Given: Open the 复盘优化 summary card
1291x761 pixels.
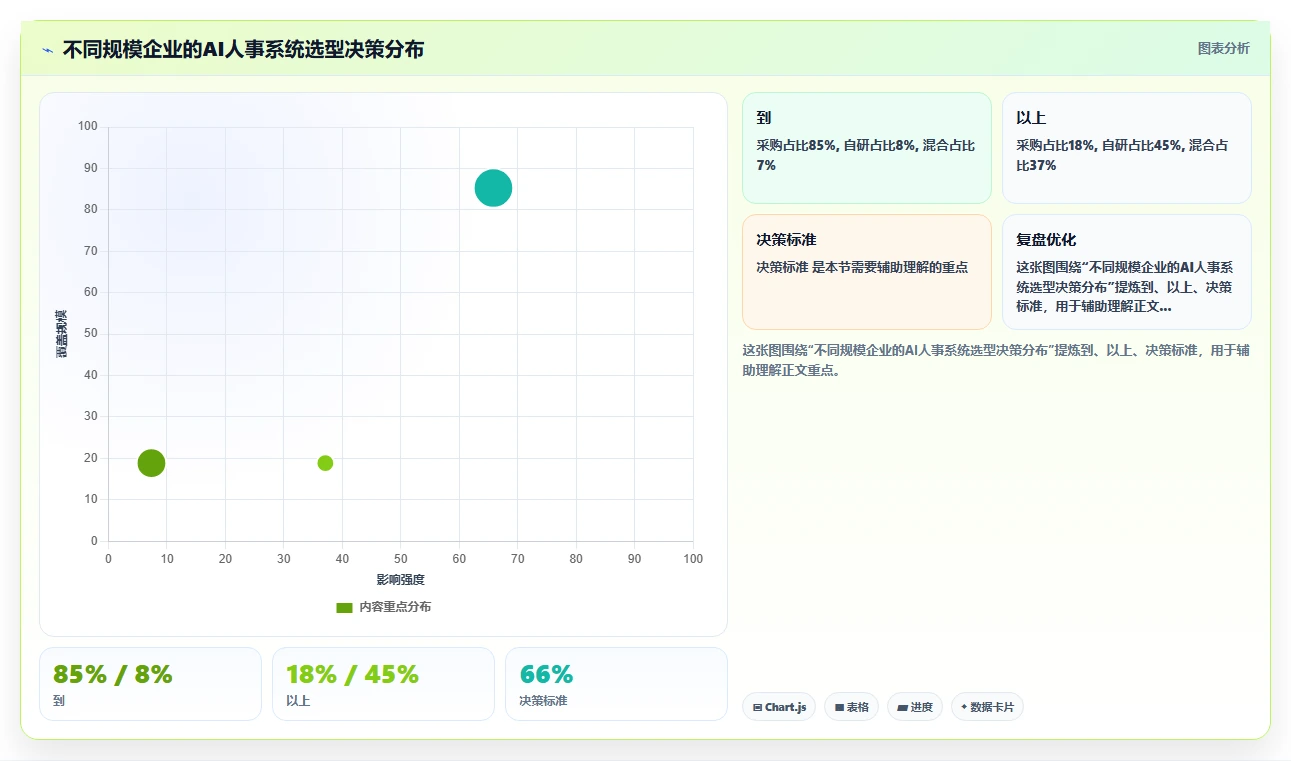Looking at the screenshot, I should [1126, 272].
